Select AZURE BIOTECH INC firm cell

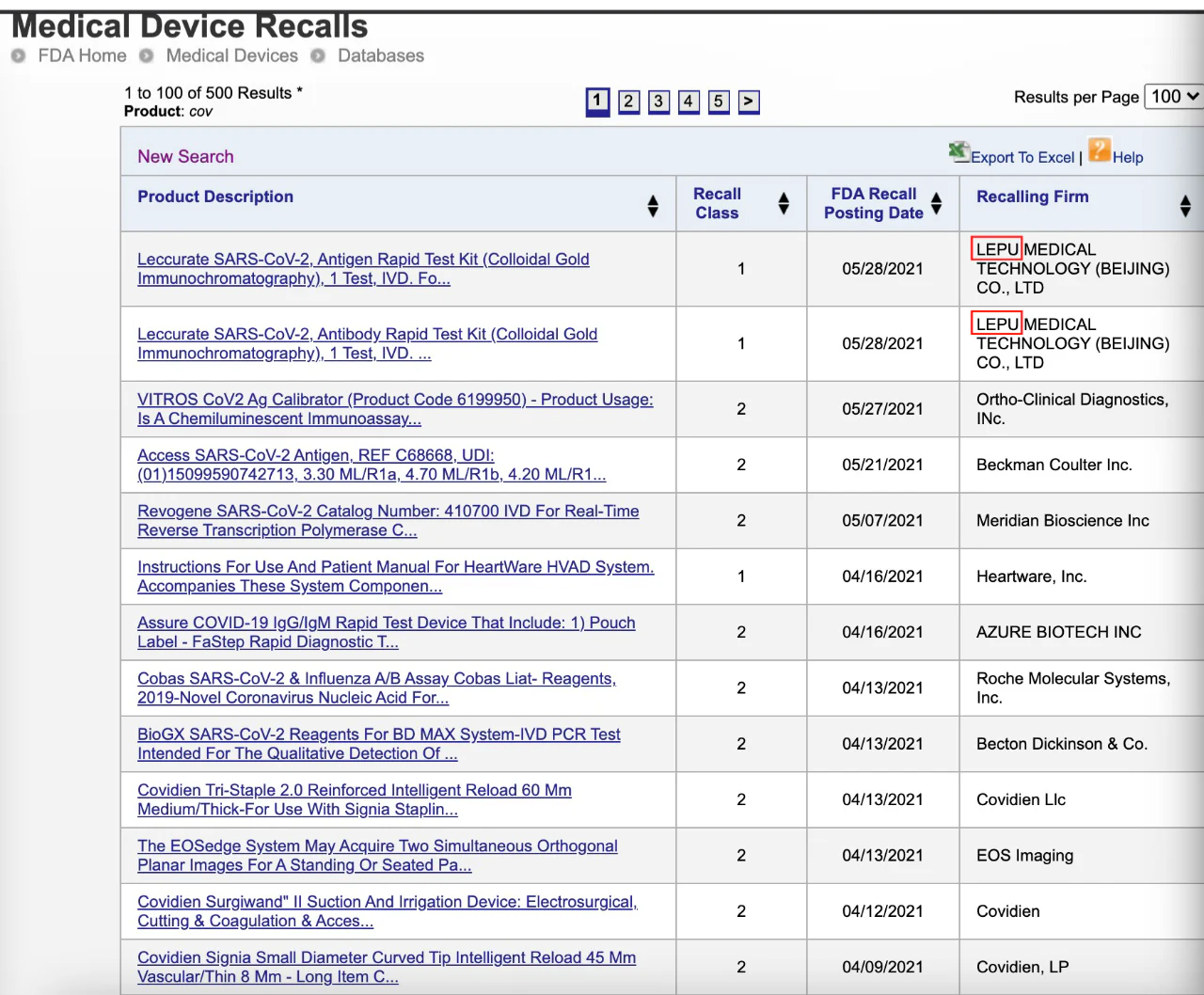(x=1081, y=632)
